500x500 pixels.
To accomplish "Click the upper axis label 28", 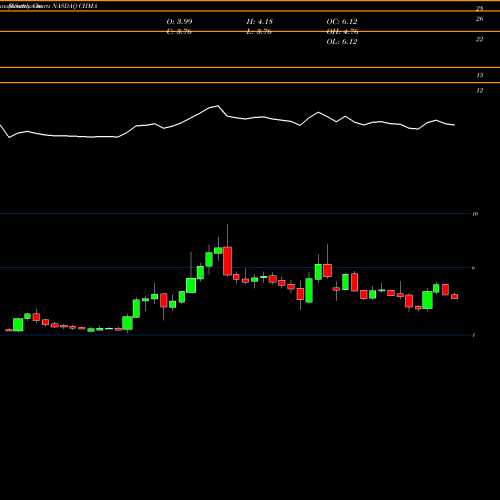I will point(479,9).
